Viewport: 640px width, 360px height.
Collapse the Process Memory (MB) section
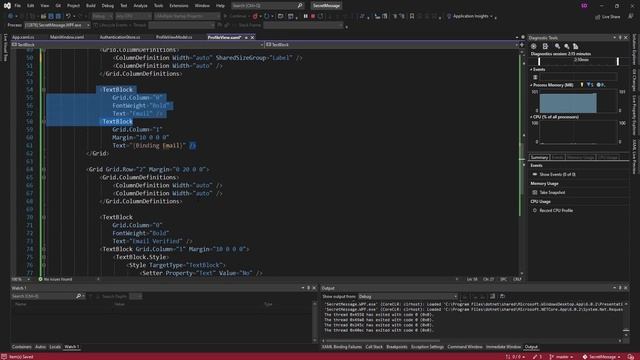click(x=531, y=85)
